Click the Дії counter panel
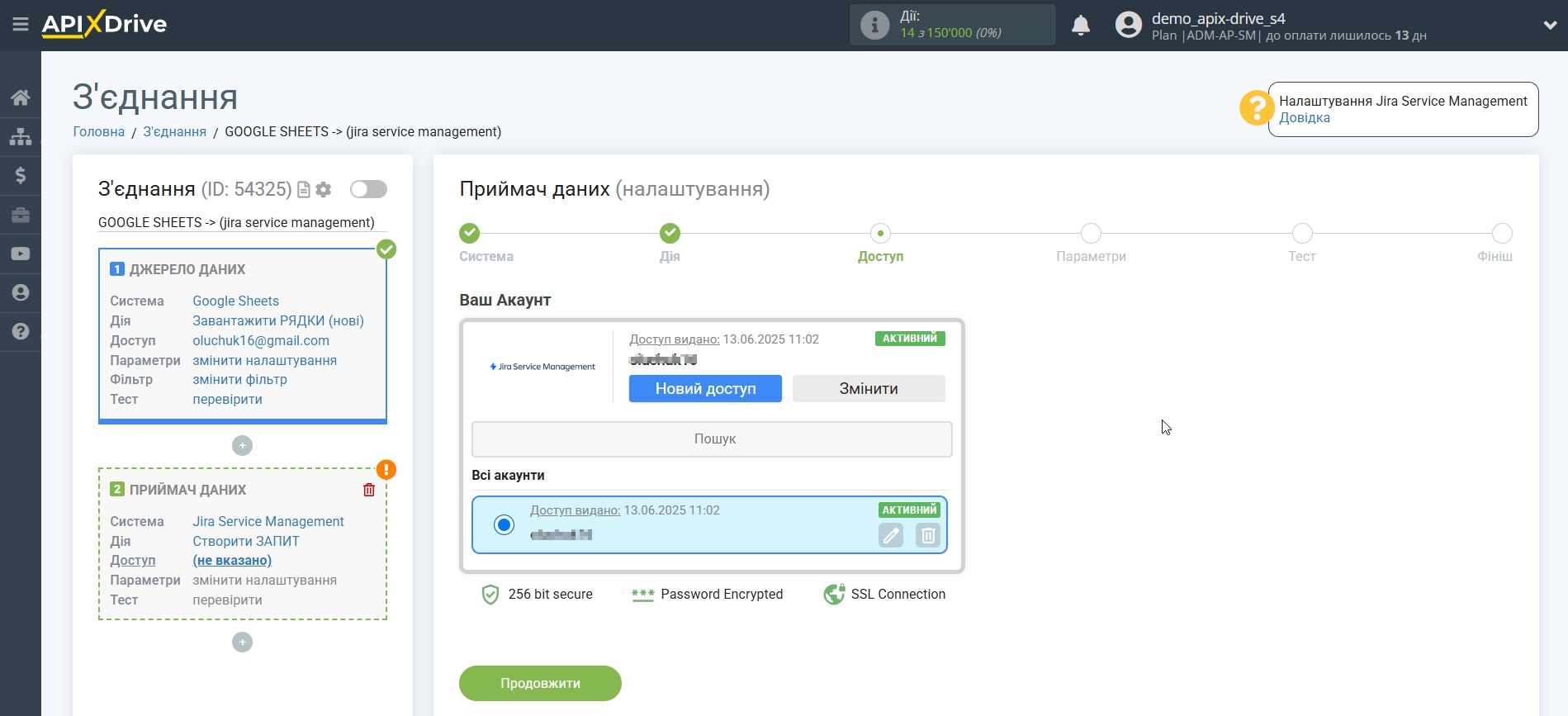 (953, 25)
